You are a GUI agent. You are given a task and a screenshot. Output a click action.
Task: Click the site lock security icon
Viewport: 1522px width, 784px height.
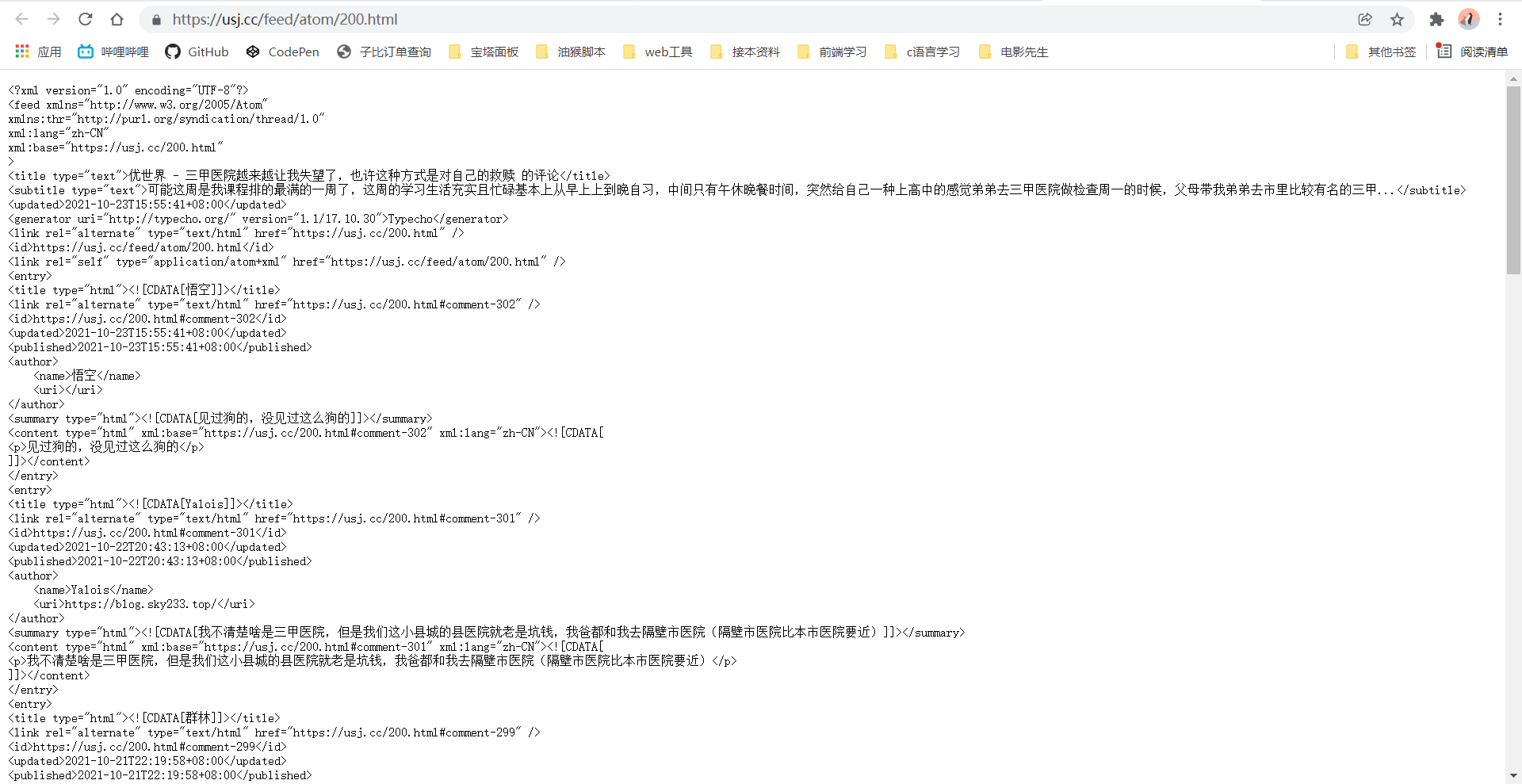[x=156, y=19]
